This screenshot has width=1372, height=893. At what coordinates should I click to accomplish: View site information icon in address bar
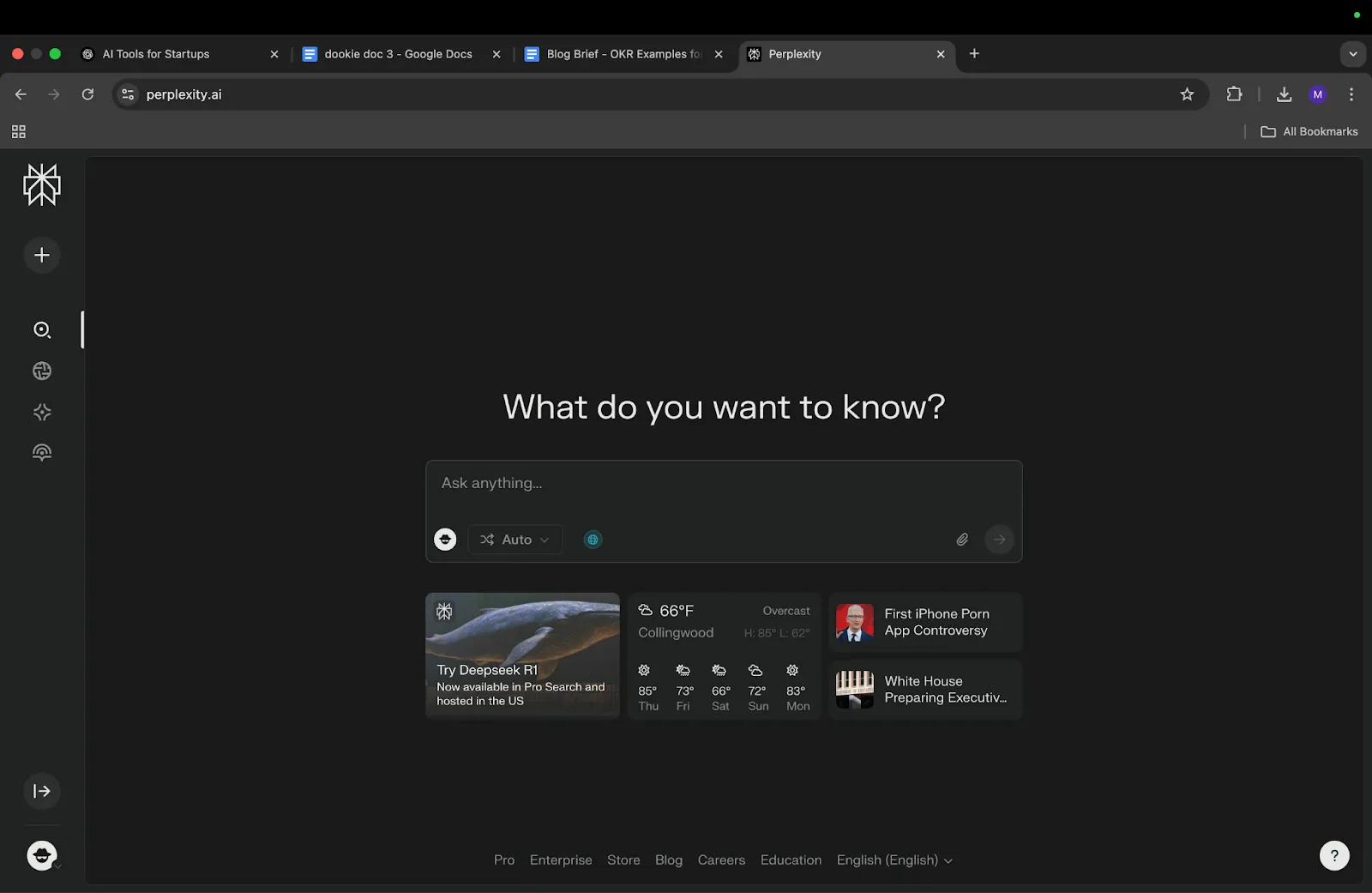coord(128,94)
